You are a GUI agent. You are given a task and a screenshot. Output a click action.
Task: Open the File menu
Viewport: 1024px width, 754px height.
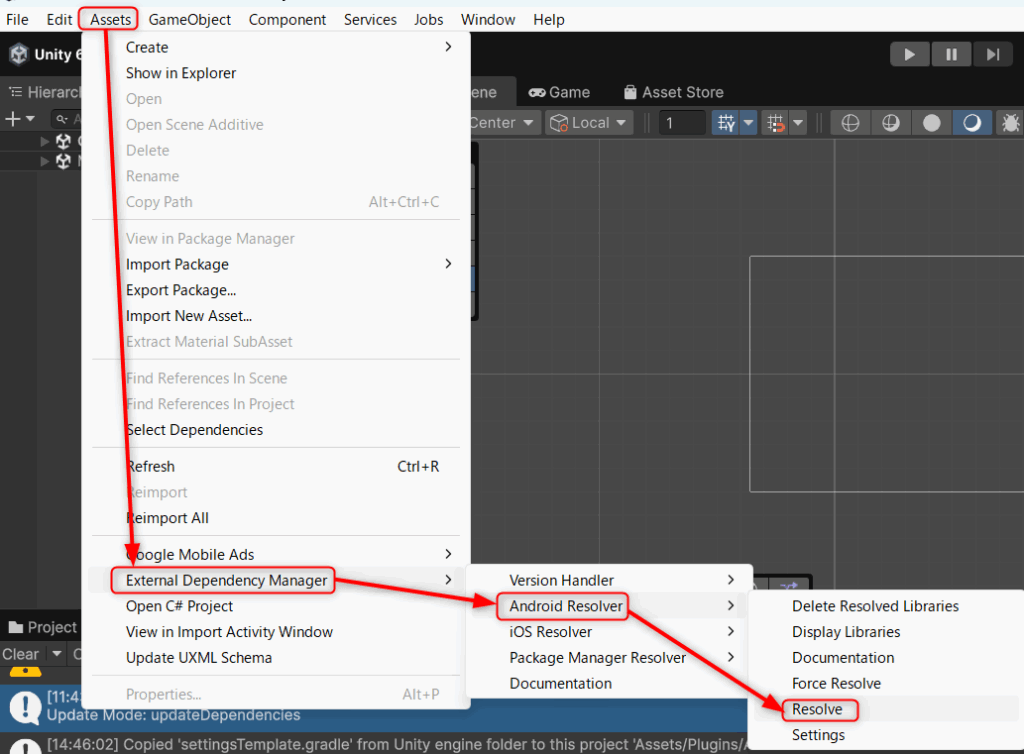[x=17, y=20]
